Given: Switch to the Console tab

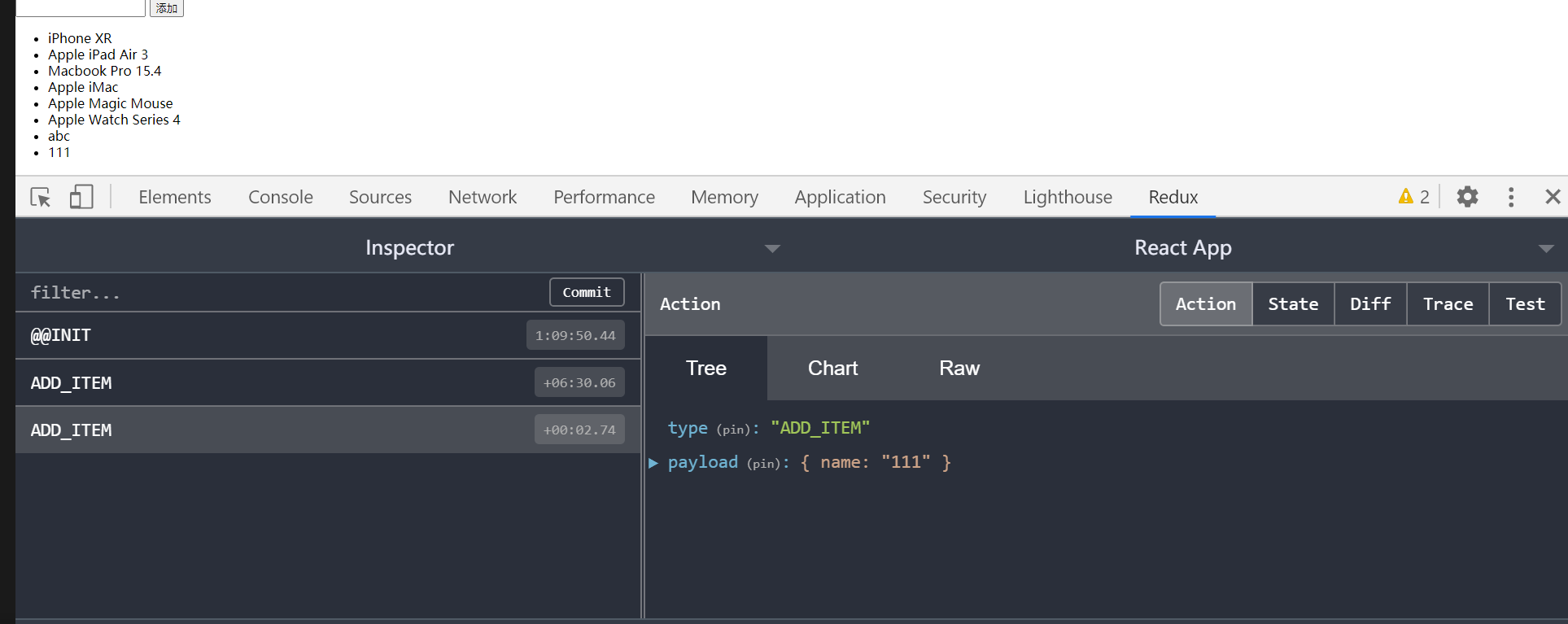Looking at the screenshot, I should click(281, 197).
